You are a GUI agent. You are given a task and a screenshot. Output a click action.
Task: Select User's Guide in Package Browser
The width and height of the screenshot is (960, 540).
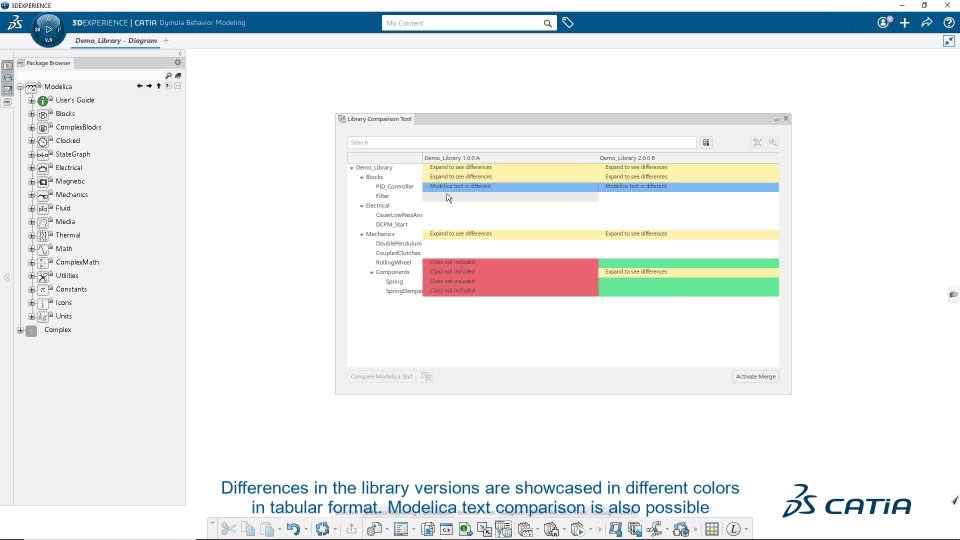click(75, 100)
